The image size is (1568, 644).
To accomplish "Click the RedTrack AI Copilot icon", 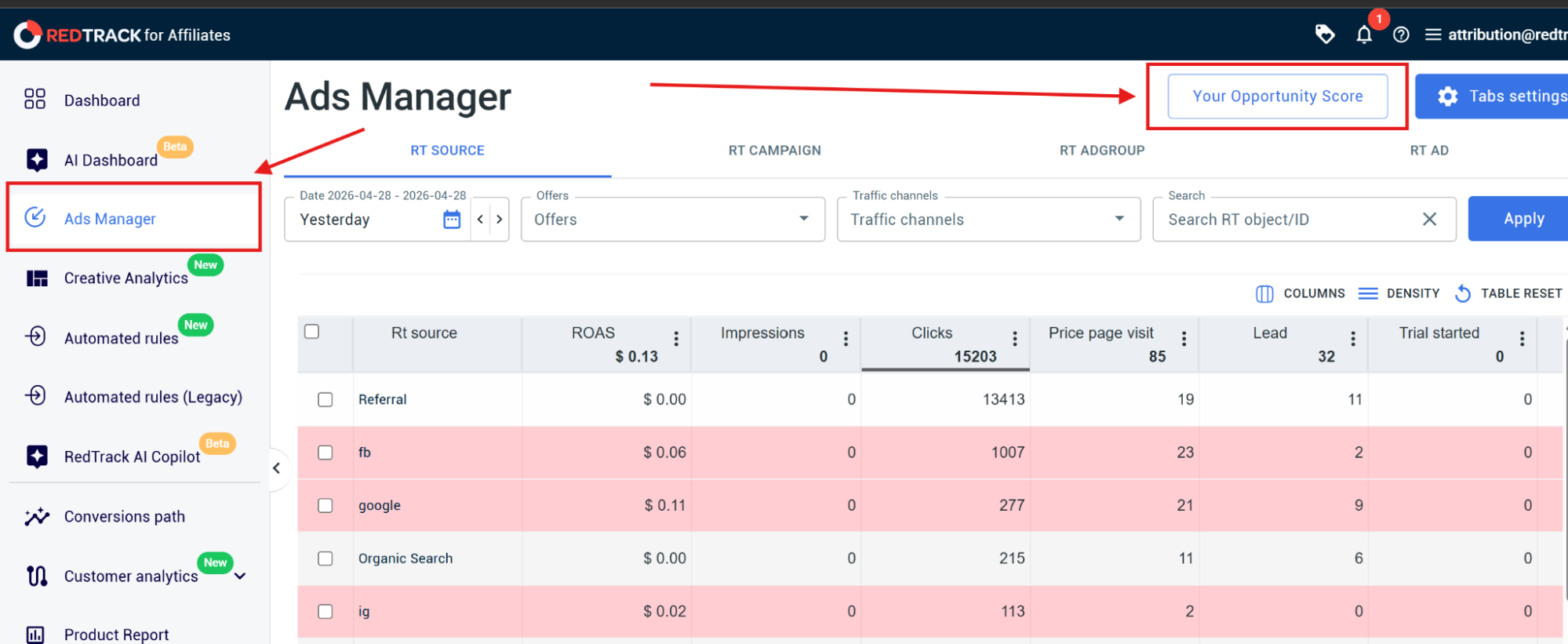I will 36,456.
